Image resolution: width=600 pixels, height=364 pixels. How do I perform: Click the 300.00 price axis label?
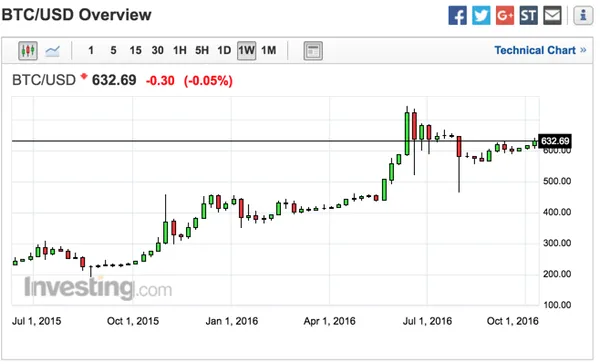(557, 243)
